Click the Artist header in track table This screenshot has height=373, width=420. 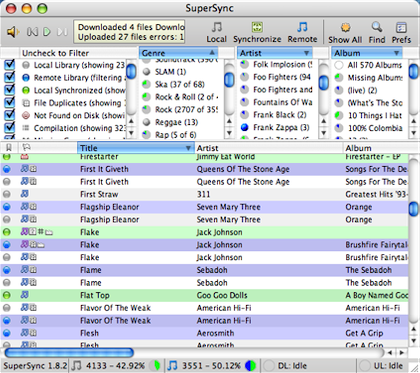coord(269,148)
